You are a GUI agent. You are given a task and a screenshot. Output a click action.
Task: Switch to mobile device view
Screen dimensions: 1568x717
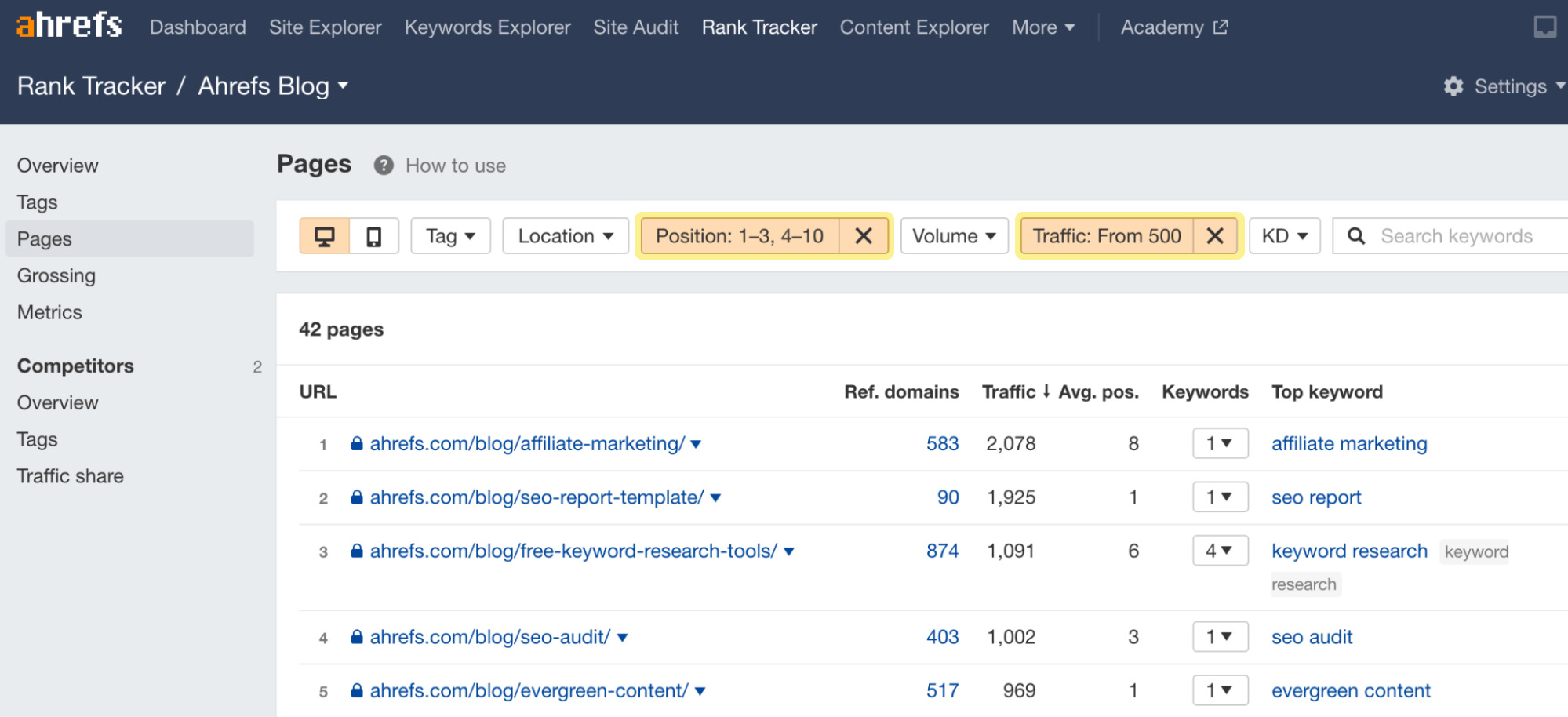click(x=374, y=236)
